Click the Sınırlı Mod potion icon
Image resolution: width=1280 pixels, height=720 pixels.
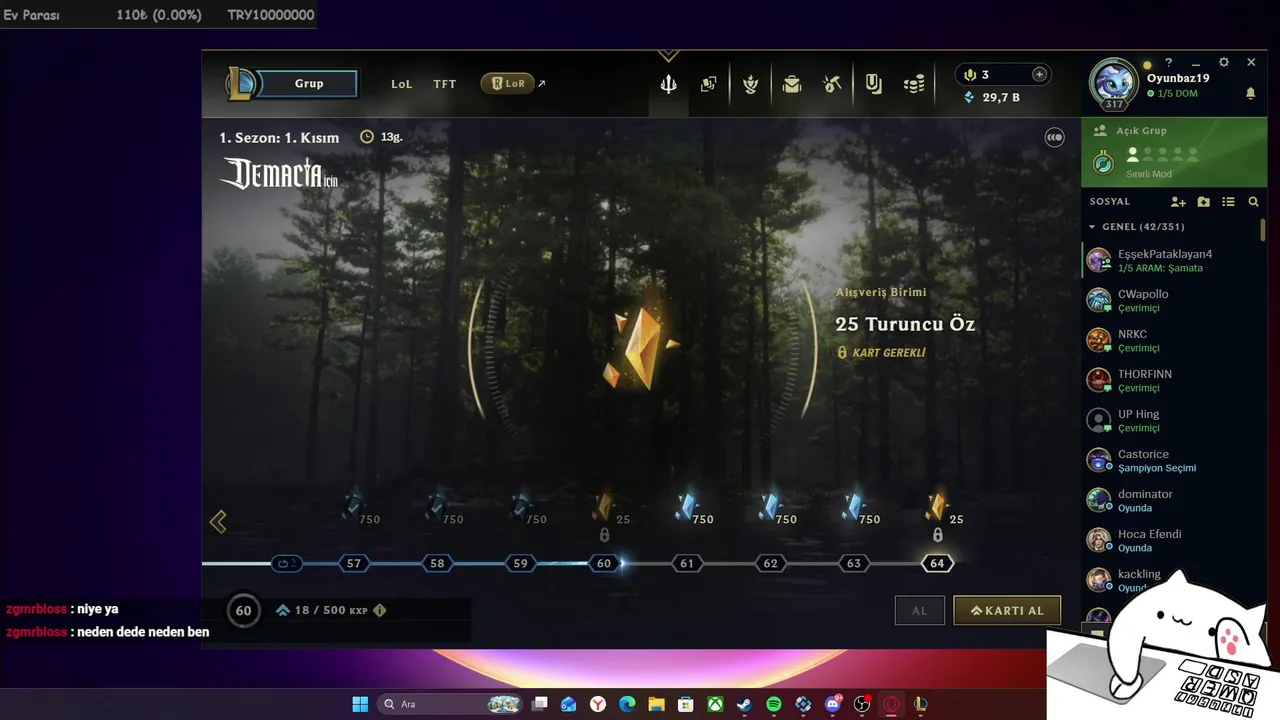coord(1103,163)
